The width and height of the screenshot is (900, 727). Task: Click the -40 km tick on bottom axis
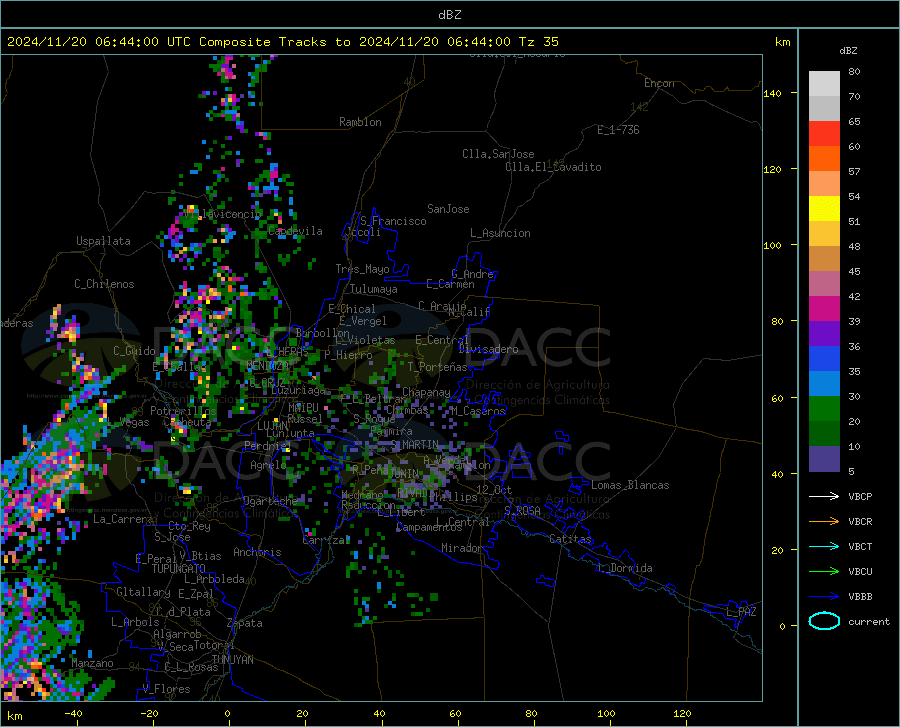point(73,713)
